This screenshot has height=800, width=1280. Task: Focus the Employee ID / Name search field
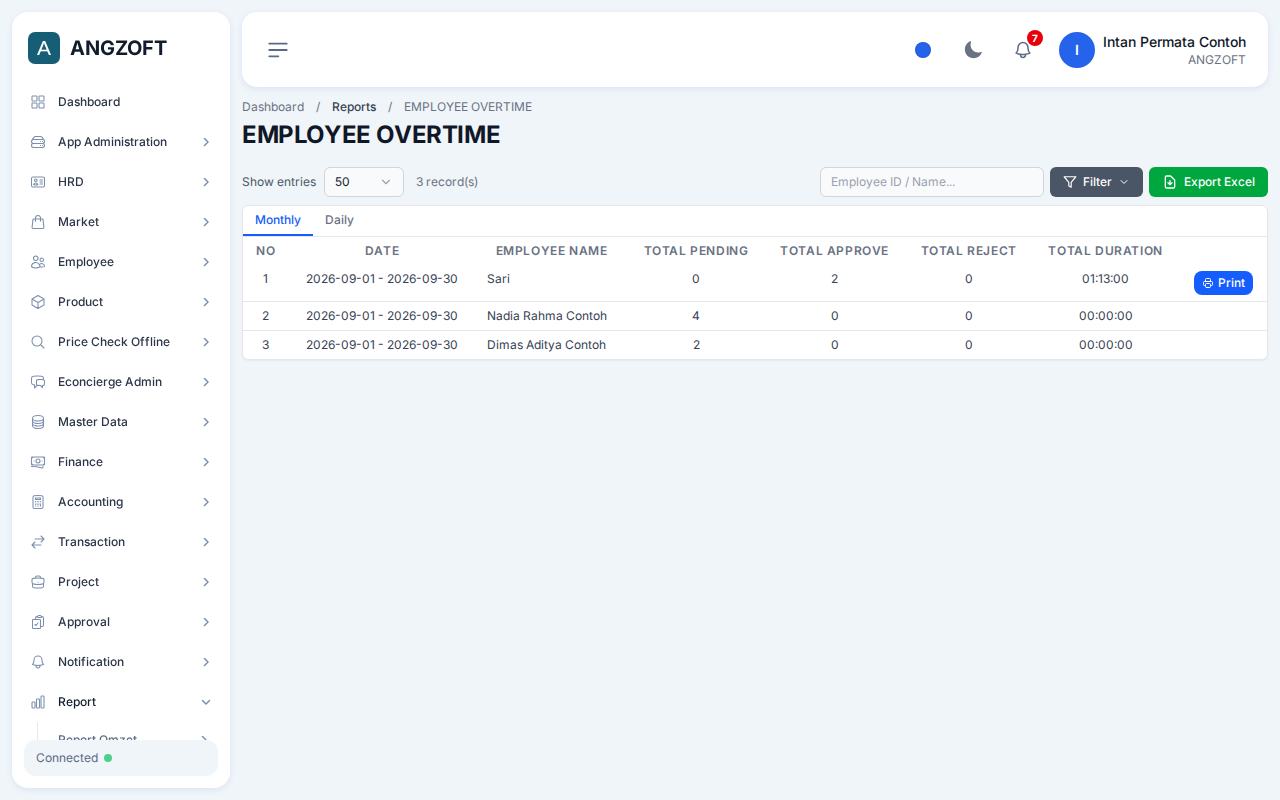[x=932, y=182]
